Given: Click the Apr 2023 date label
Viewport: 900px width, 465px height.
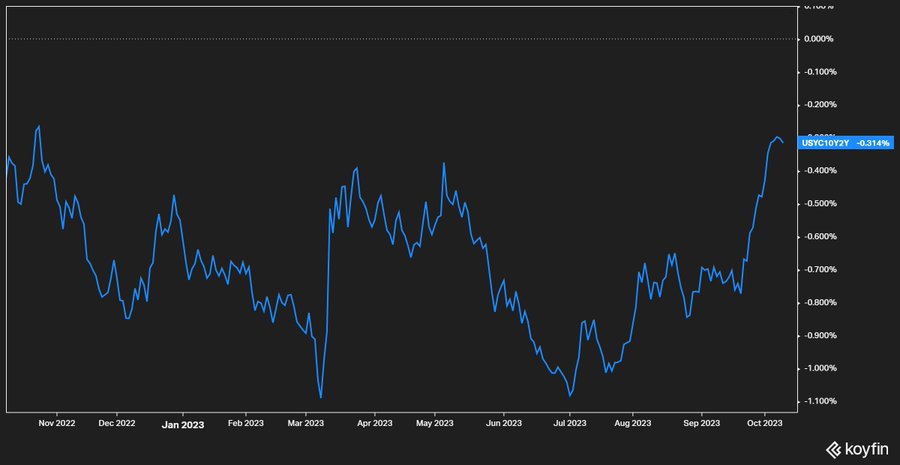Looking at the screenshot, I should pos(374,423).
